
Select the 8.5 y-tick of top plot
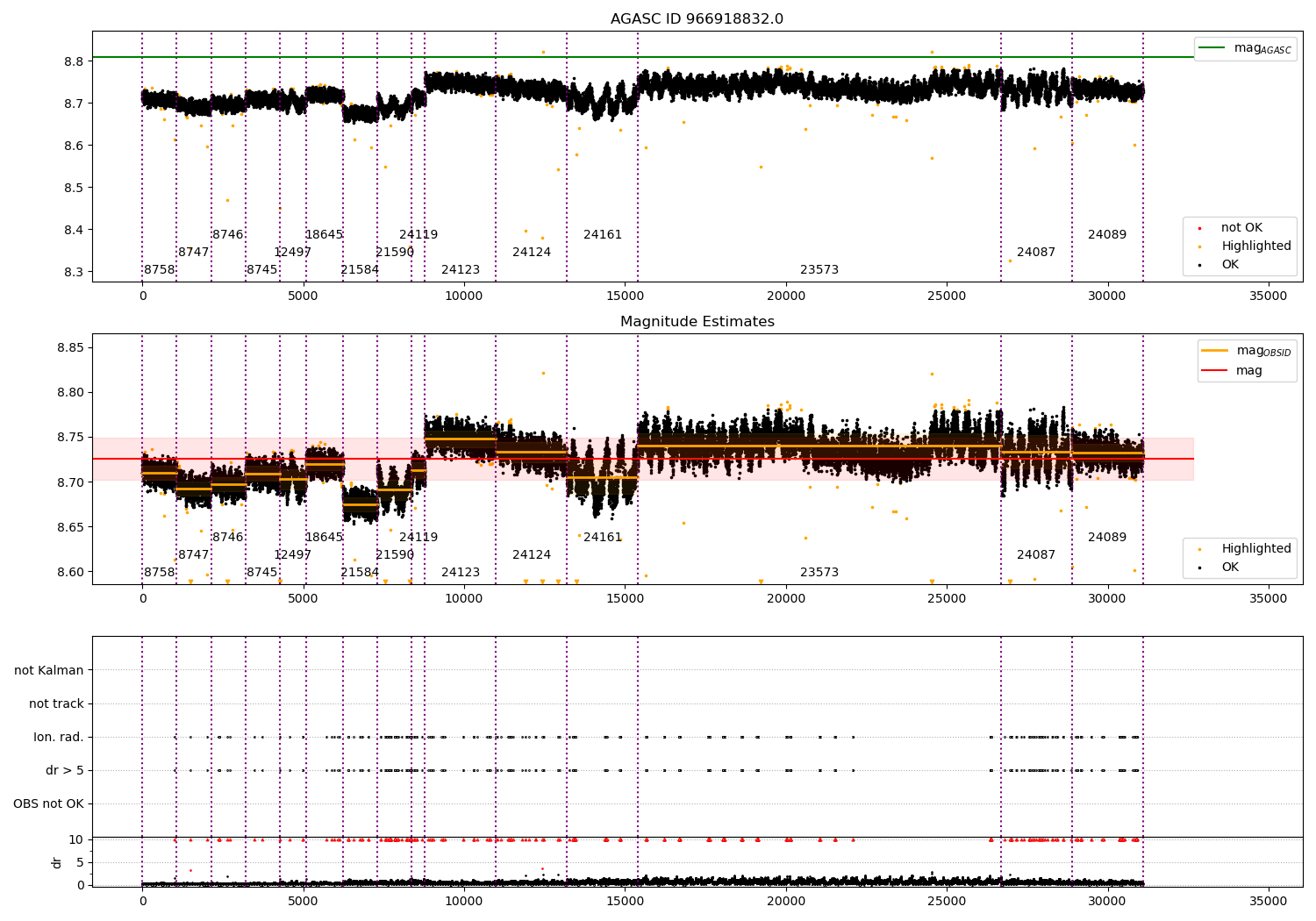point(74,188)
